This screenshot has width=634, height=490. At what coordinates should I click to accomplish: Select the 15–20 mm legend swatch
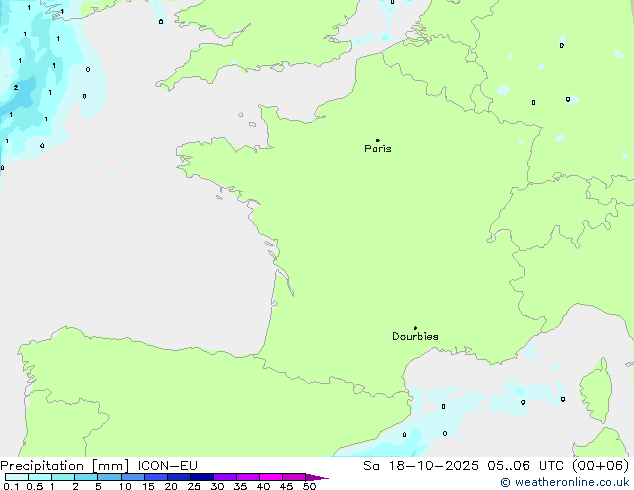pos(156,477)
